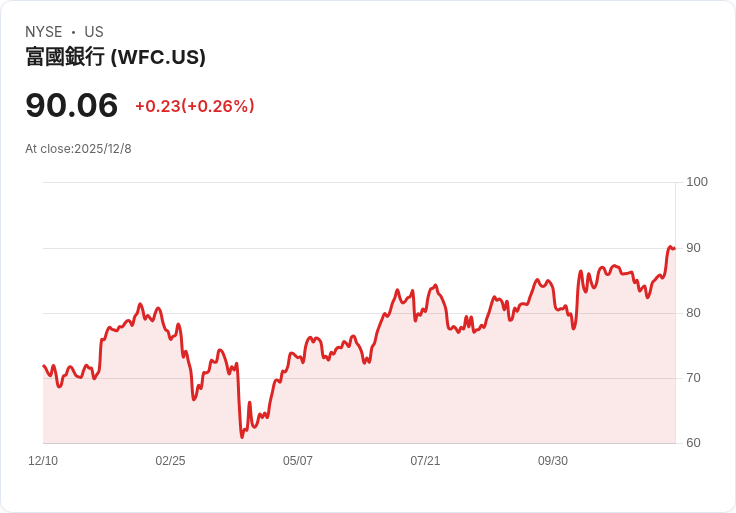This screenshot has width=736, height=513.
Task: Click the 70 price axis label
Action: pos(693,378)
